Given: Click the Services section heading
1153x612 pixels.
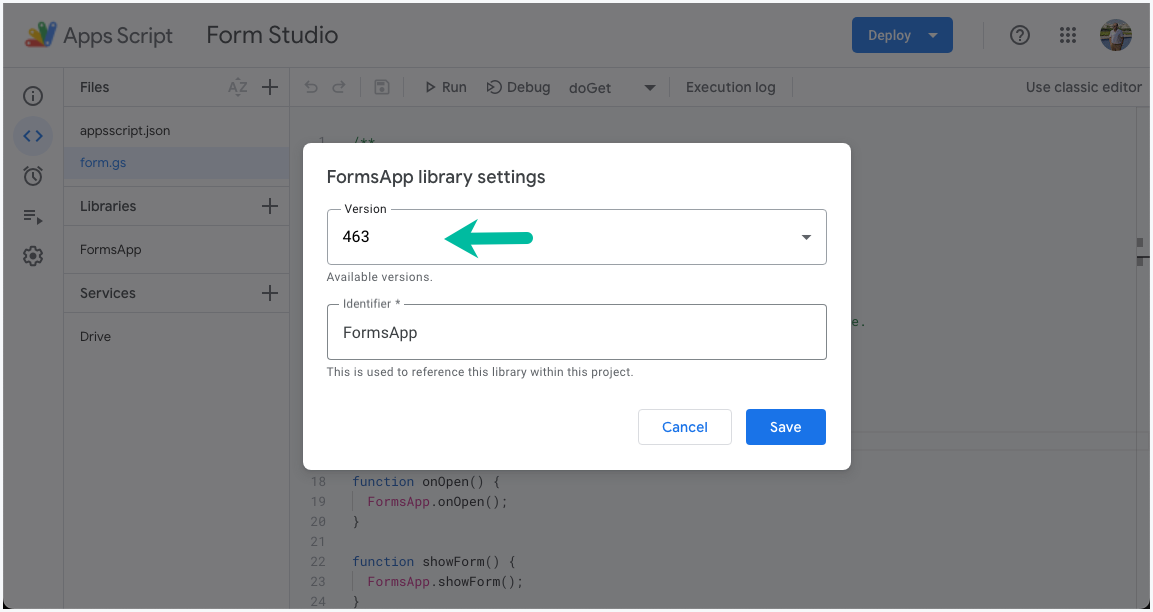Looking at the screenshot, I should (108, 293).
